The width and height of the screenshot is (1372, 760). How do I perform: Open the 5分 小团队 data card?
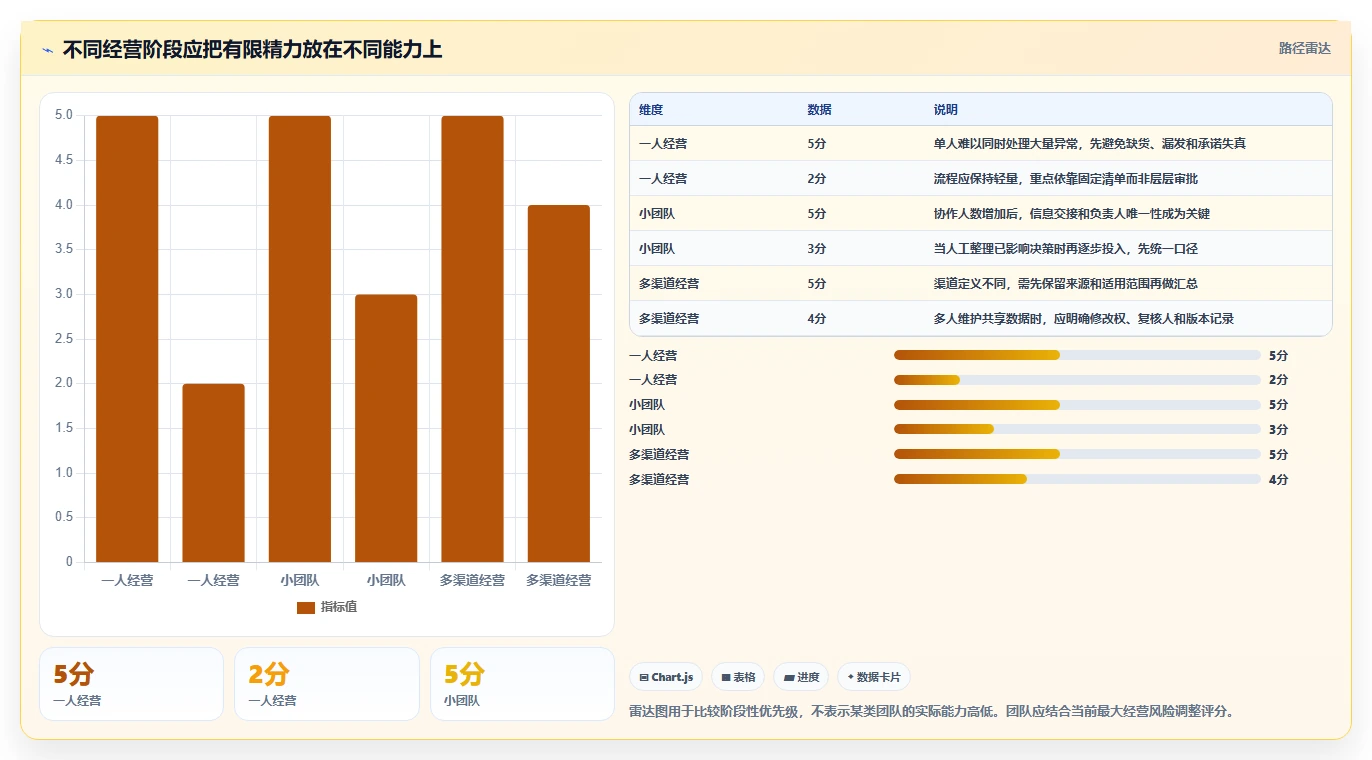pos(522,684)
